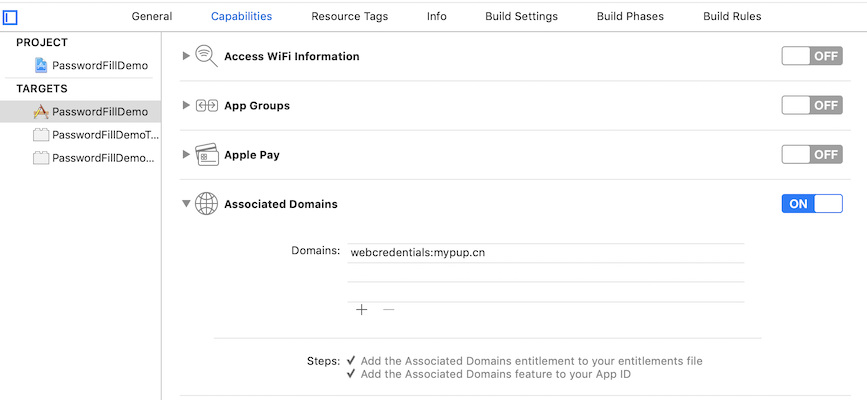Disable the Associated Domains switch
Viewport: 867px width, 400px height.
click(x=812, y=204)
